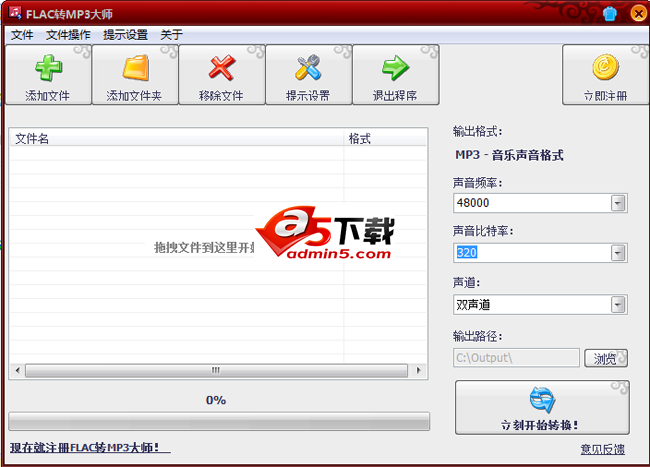Click the 声道 label
Screen dimensions: 650x467
[x=466, y=283]
